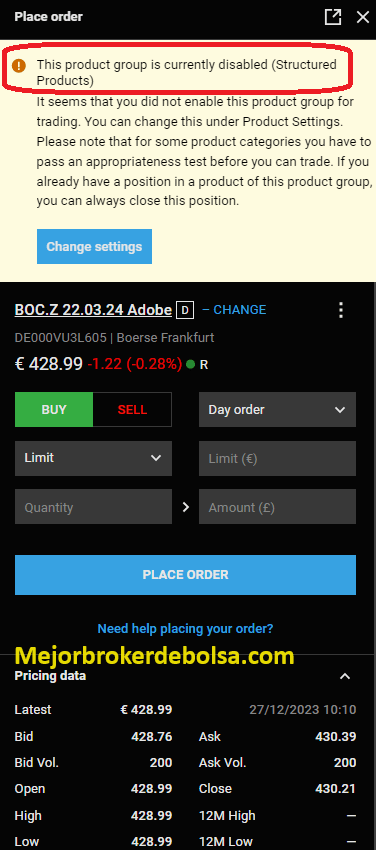Open the three-dot product options menu
This screenshot has width=376, height=850.
coord(341,310)
